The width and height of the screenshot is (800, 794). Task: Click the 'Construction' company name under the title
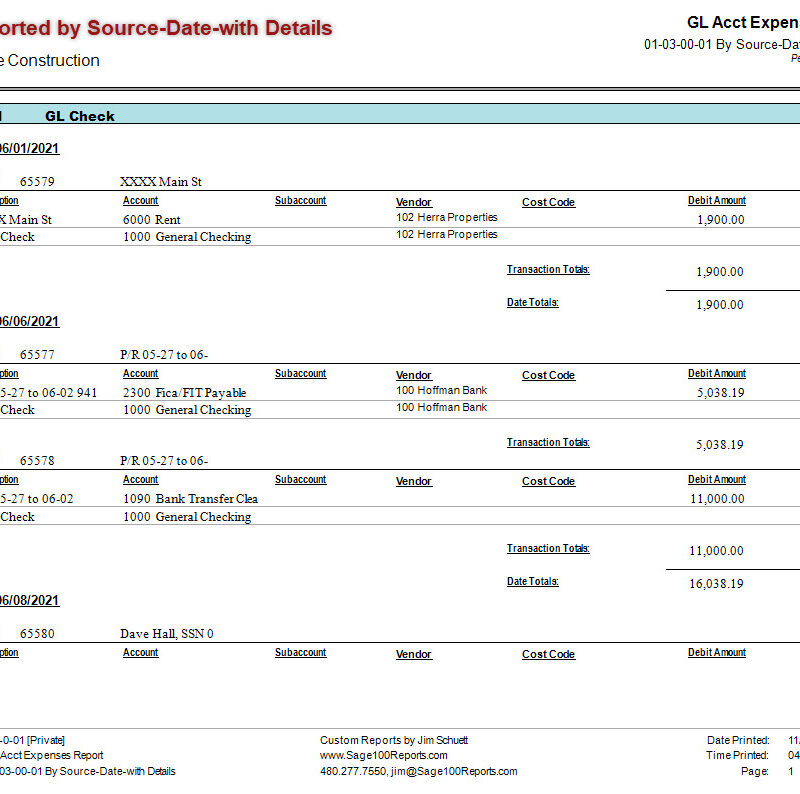click(x=54, y=60)
